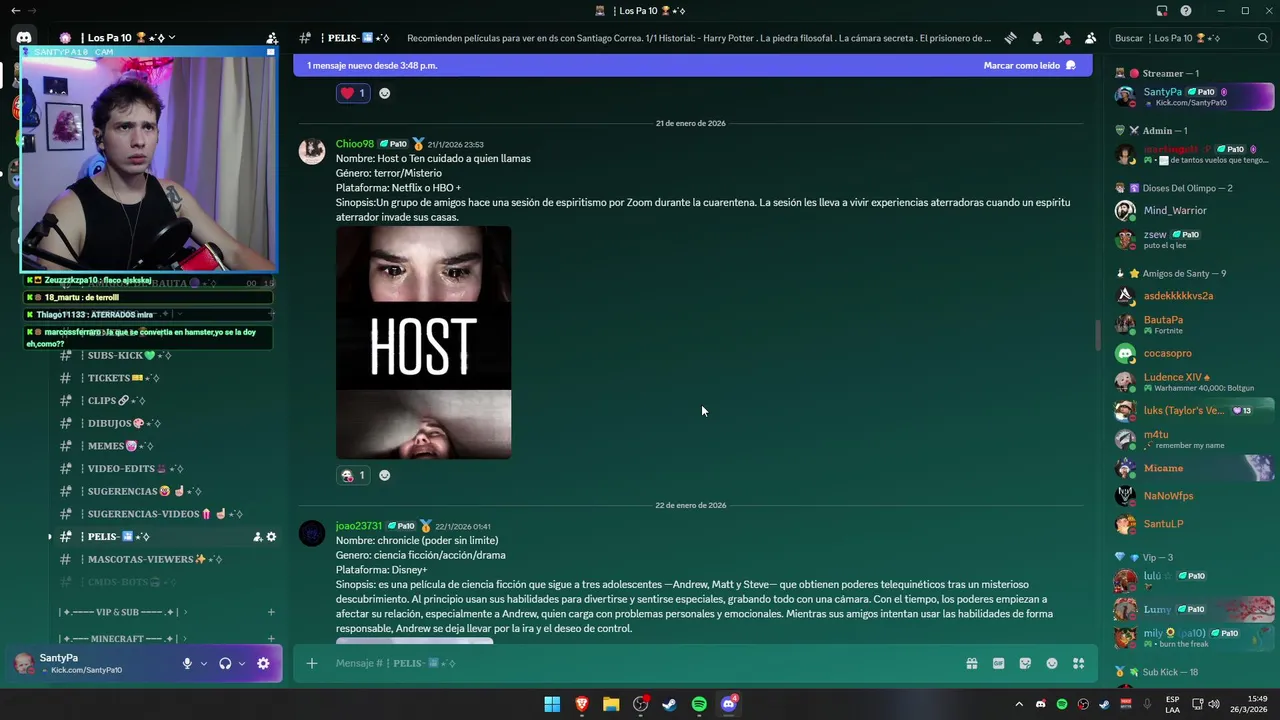Click the Mensaje # PELIS input box

point(640,663)
